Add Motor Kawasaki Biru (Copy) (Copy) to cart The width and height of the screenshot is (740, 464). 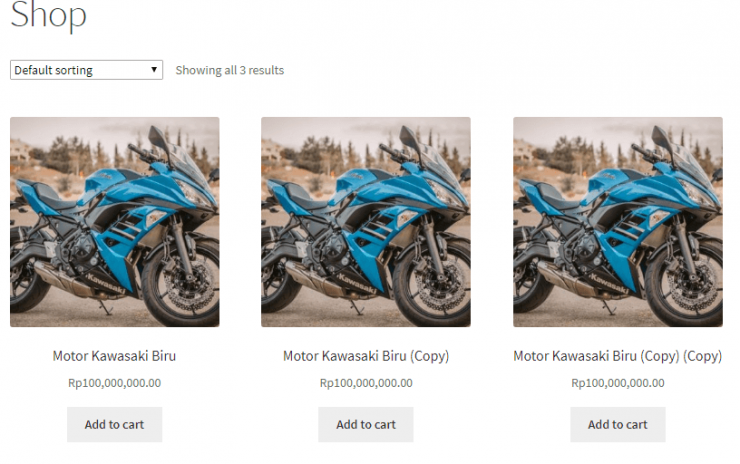(617, 424)
